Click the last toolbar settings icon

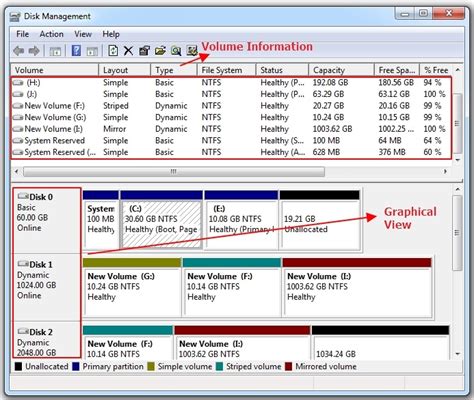(192, 51)
